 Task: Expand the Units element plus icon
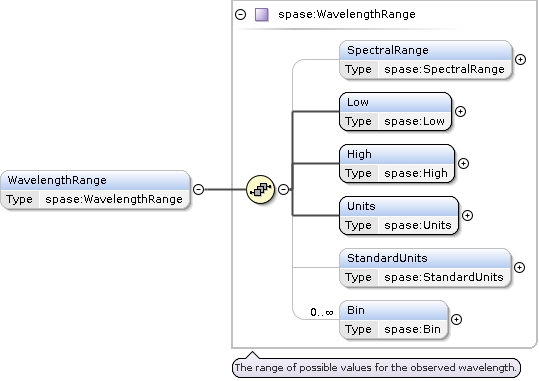(x=467, y=215)
